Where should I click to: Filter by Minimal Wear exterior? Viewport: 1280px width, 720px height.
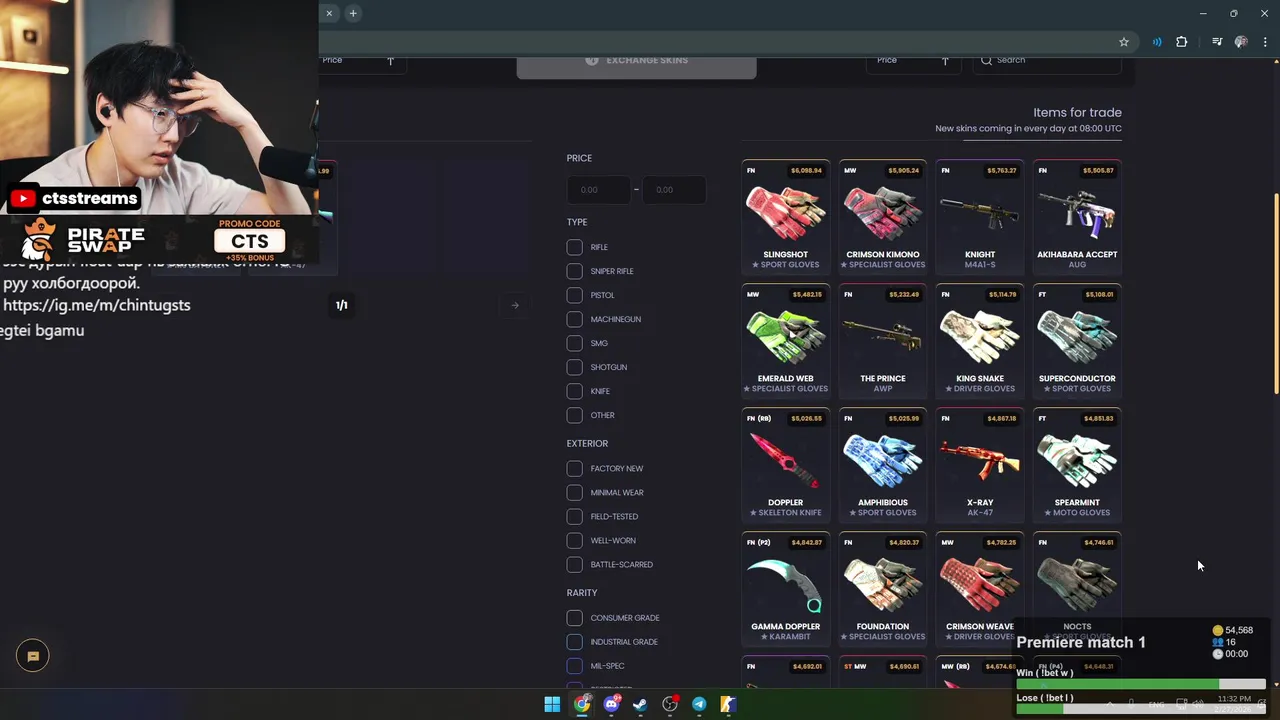pyautogui.click(x=574, y=492)
